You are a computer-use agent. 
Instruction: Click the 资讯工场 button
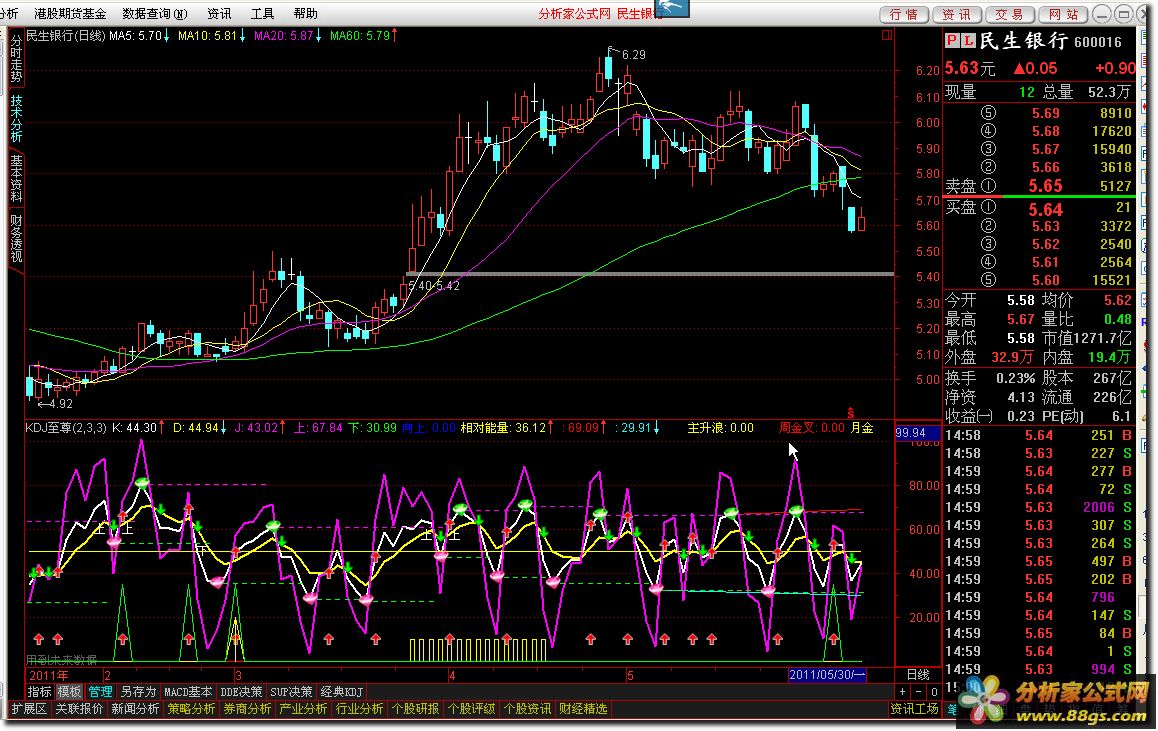point(914,709)
